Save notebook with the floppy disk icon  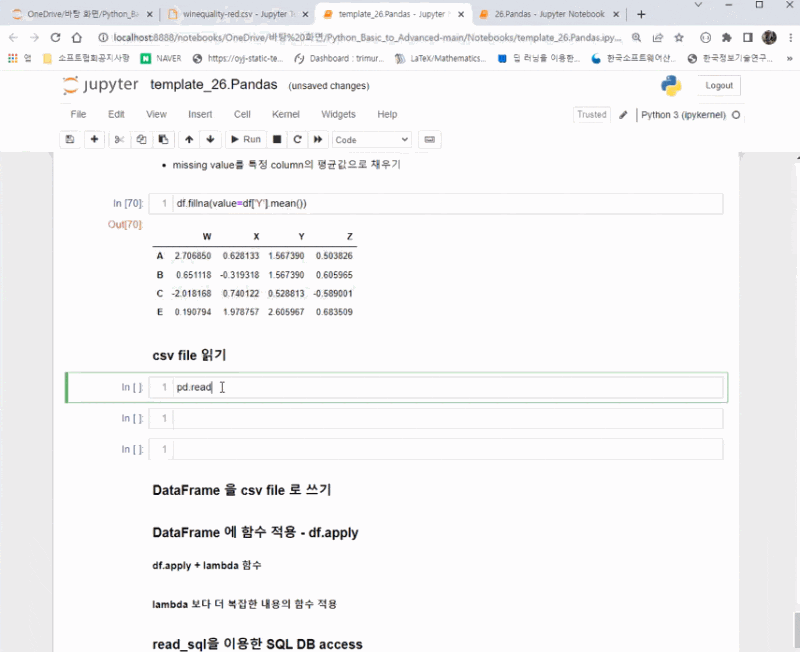click(x=70, y=139)
